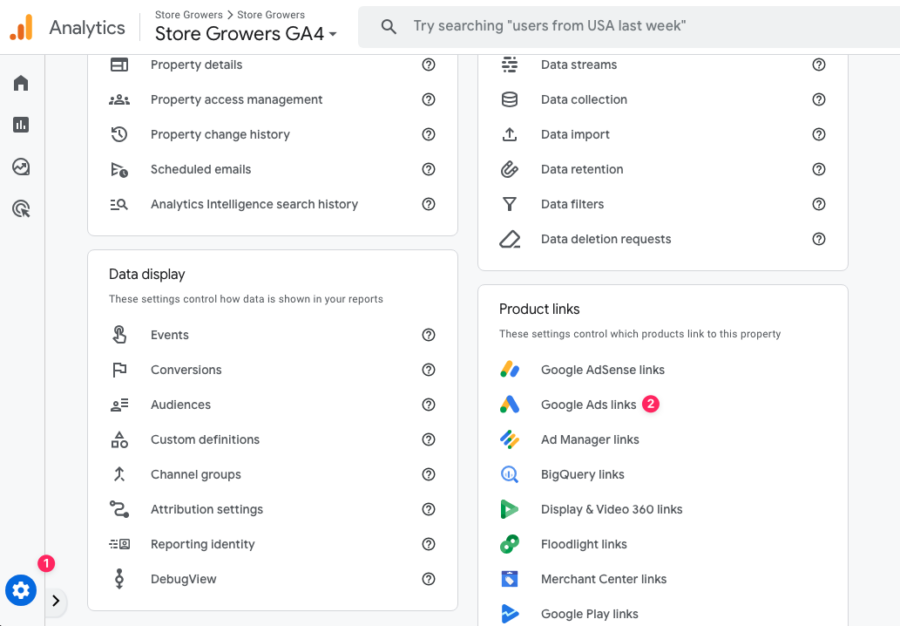Click help icon next to Conversions
This screenshot has width=900, height=626.
coord(428,370)
